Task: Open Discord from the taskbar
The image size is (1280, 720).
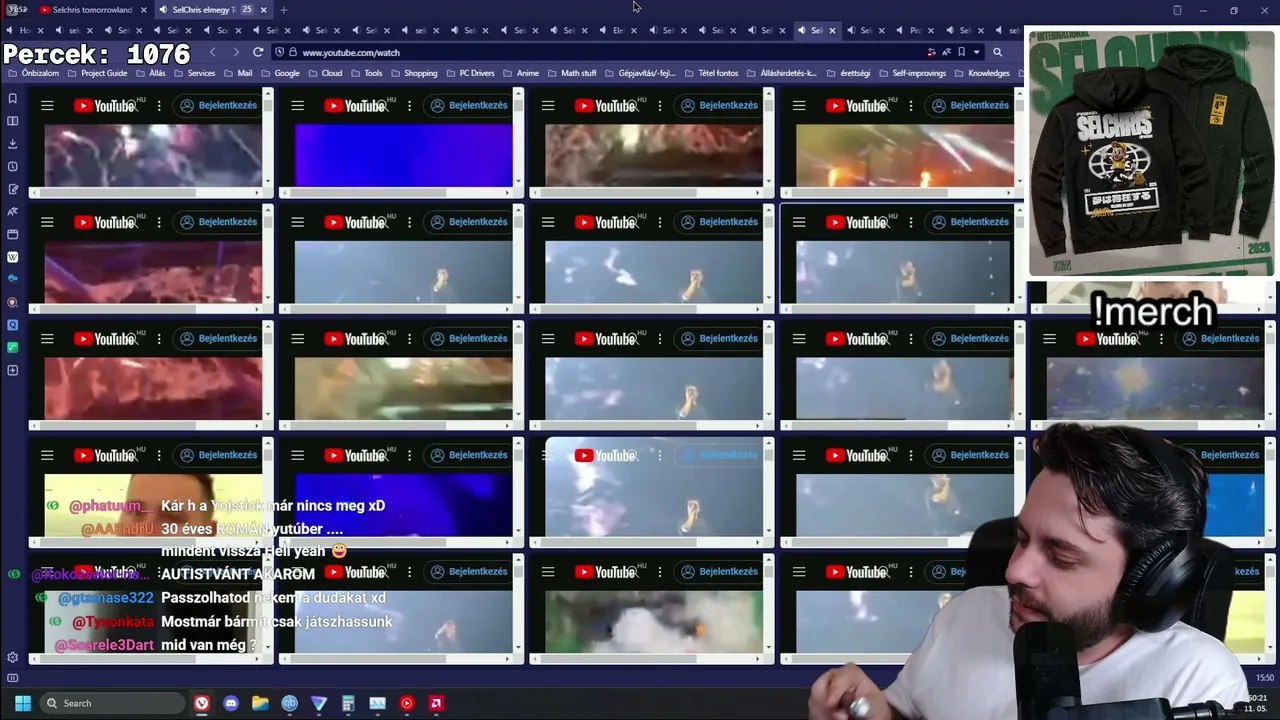Action: (x=231, y=703)
